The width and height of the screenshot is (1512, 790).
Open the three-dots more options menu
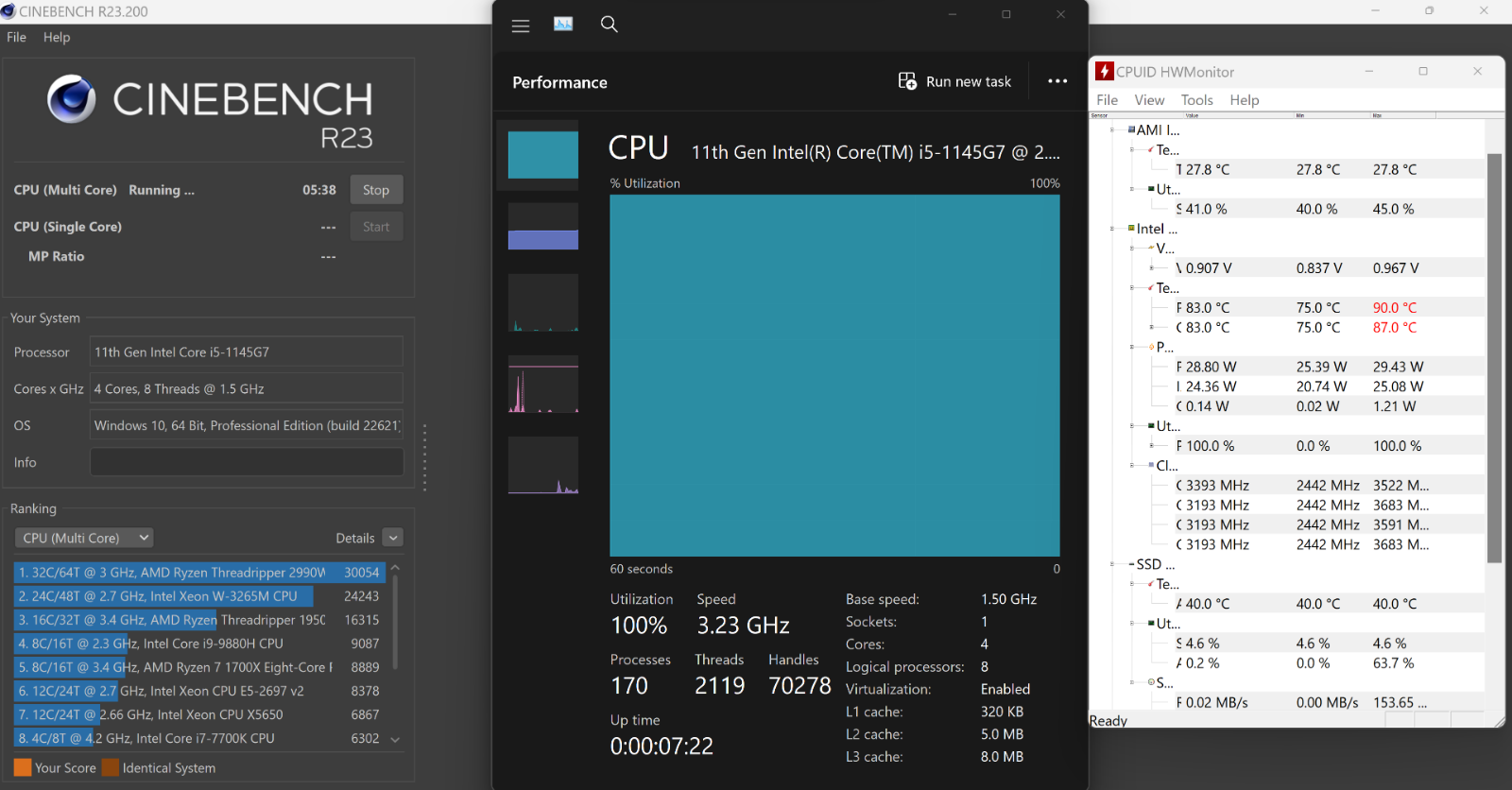[1057, 81]
